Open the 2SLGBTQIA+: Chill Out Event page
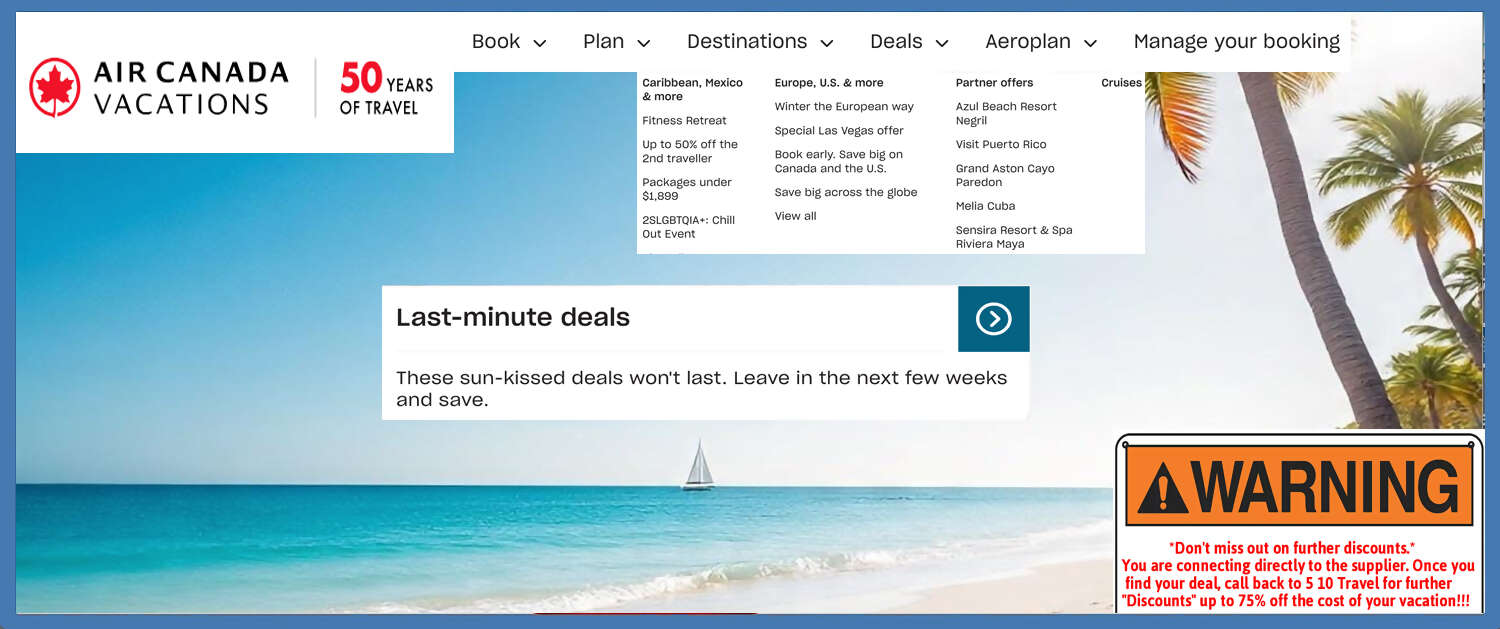Image resolution: width=1500 pixels, height=629 pixels. tap(688, 225)
